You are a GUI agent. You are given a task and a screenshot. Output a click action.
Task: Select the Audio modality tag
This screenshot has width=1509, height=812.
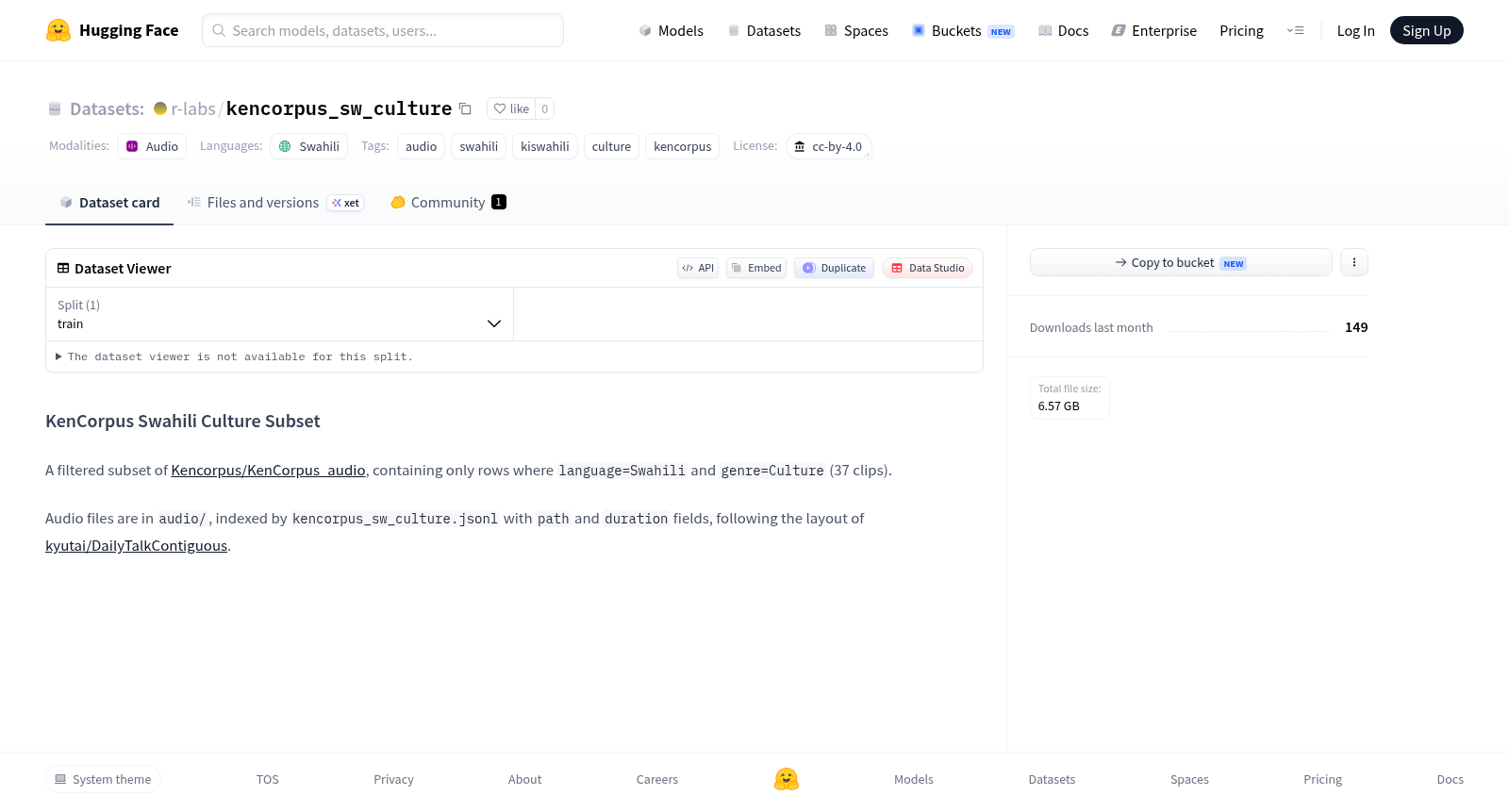(x=152, y=146)
